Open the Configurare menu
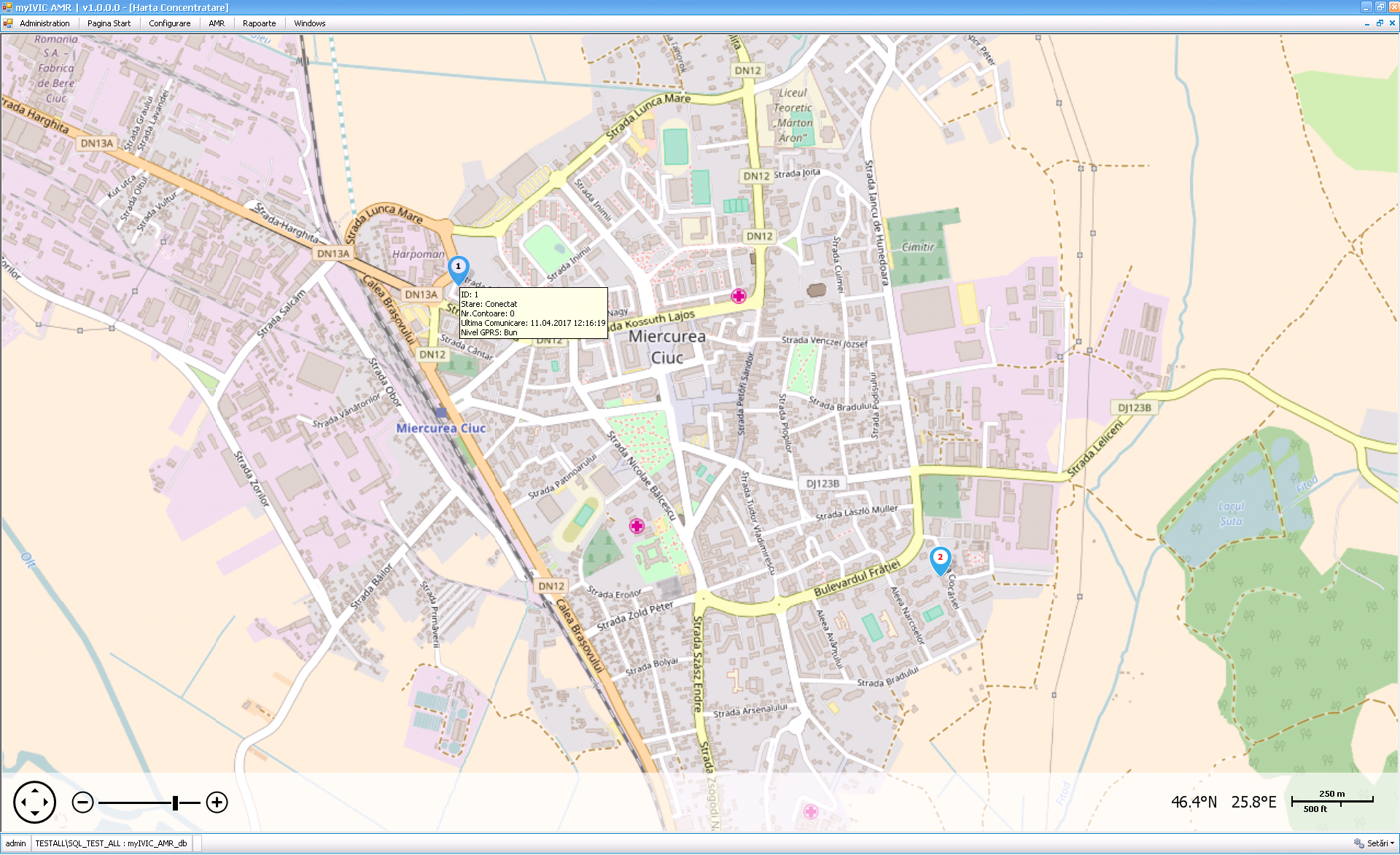 tap(169, 23)
